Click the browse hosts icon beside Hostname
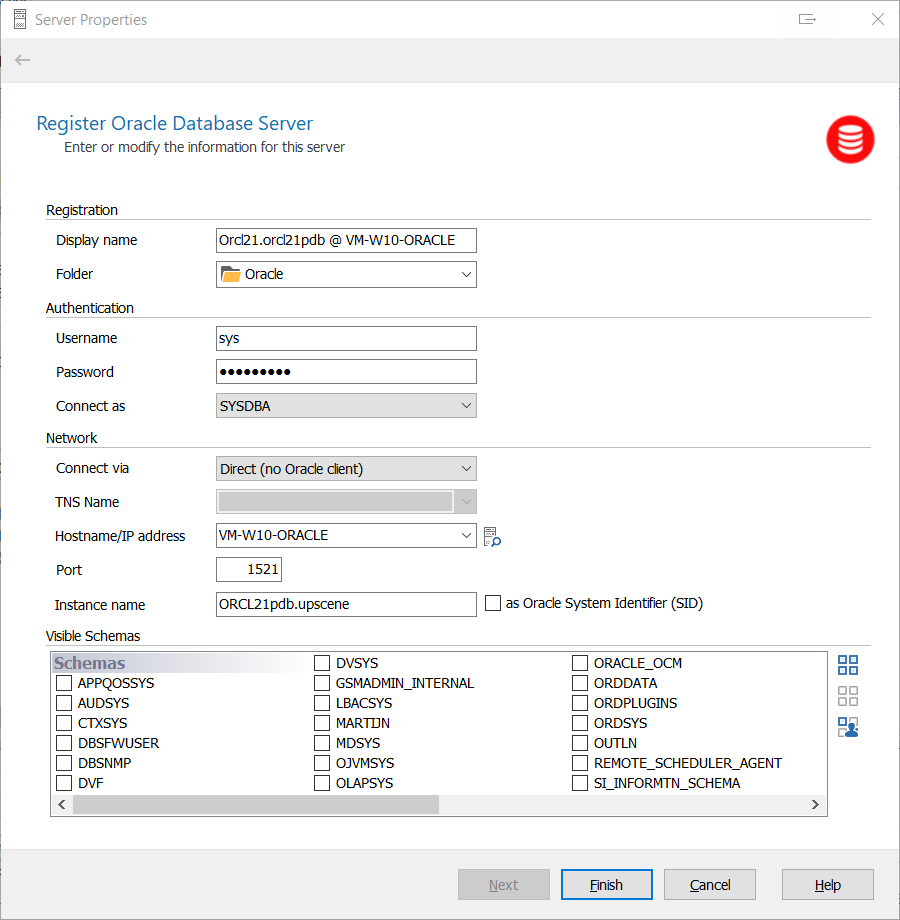Screen dimensions: 900x920 491,537
